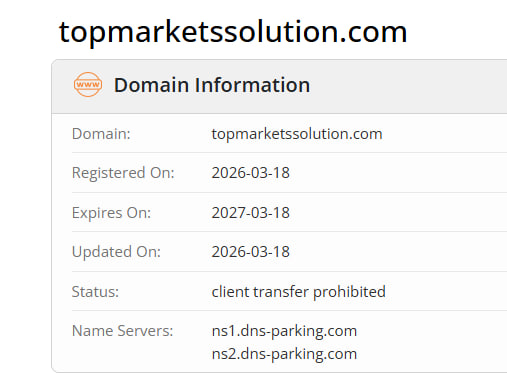Select the status client transfer prohibited

tap(299, 292)
